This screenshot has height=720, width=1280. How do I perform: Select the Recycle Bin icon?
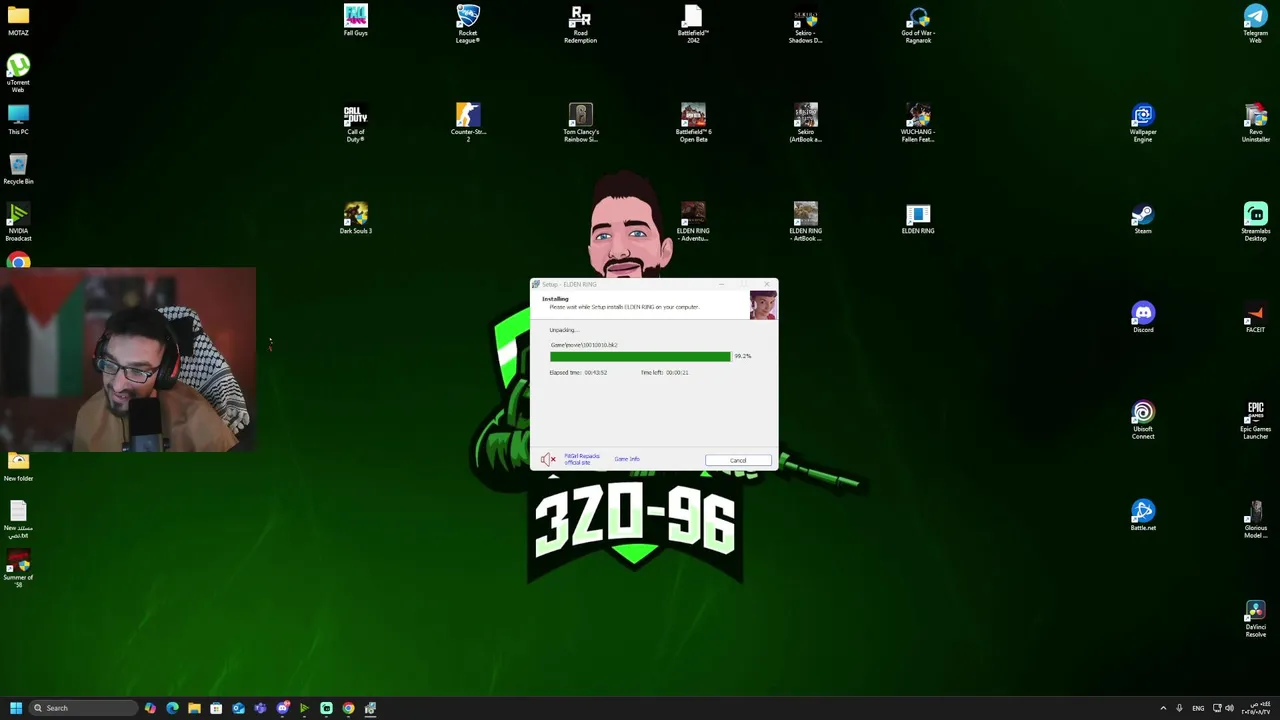[x=18, y=169]
